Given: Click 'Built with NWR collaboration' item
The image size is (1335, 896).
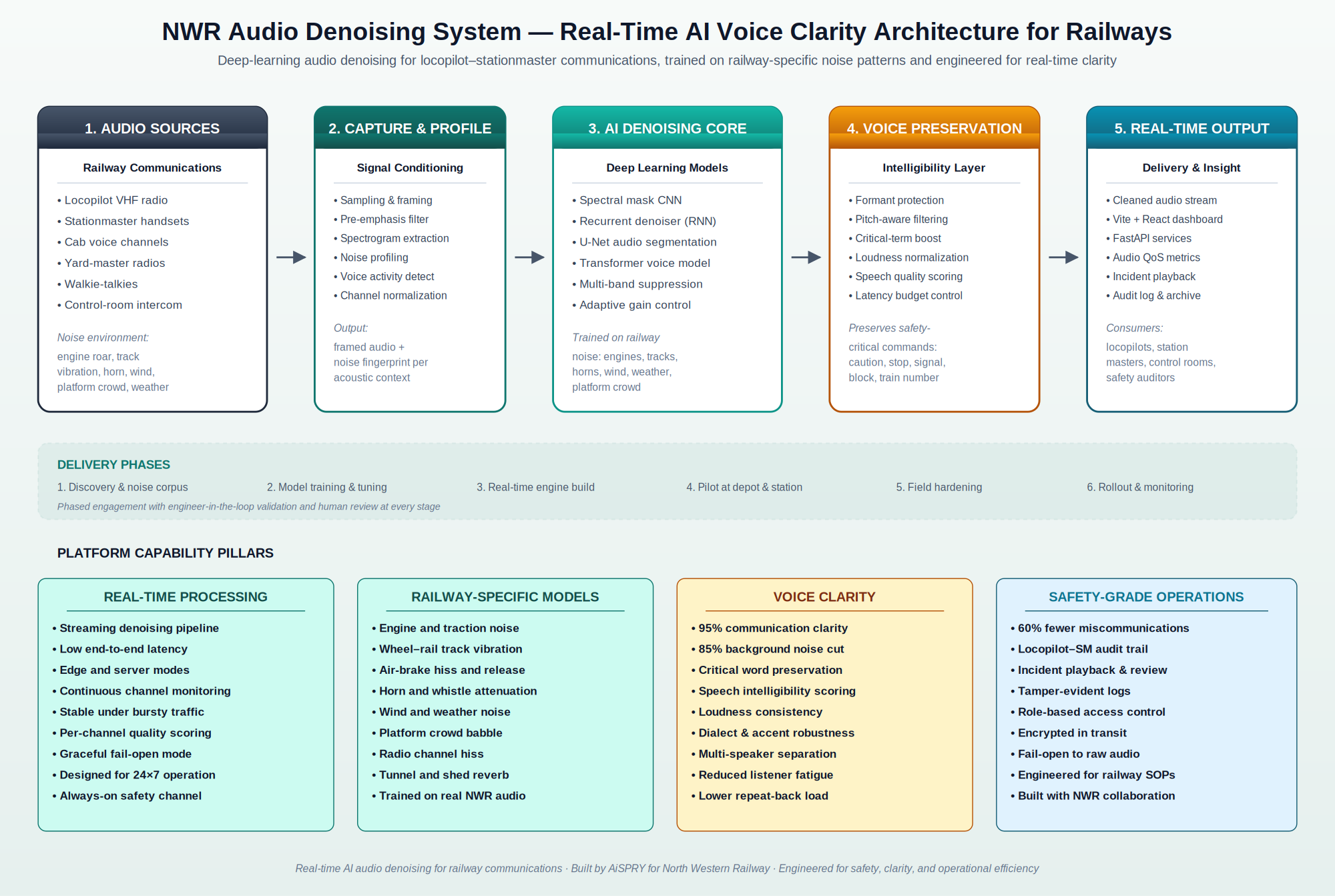Looking at the screenshot, I should click(x=1093, y=796).
